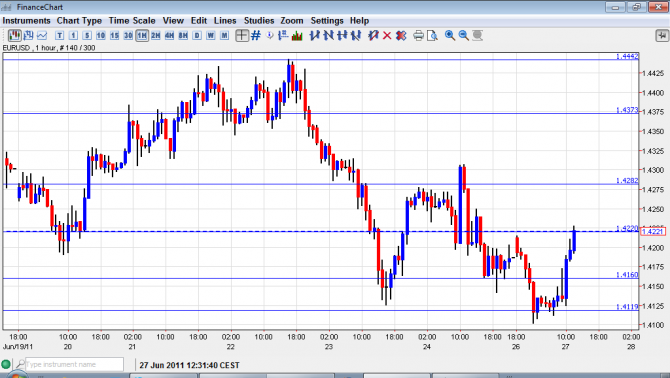Image resolution: width=670 pixels, height=378 pixels.
Task: Click the search magnifier beside instrument field
Action: coord(20,364)
